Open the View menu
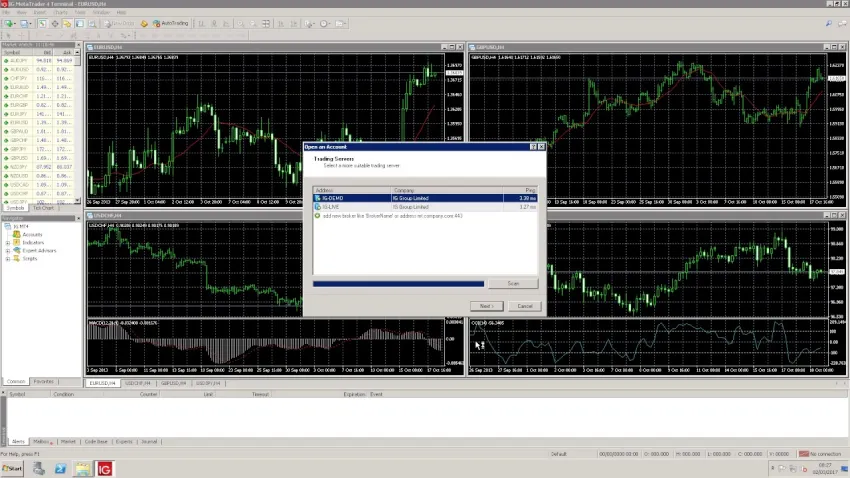This screenshot has width=850, height=478. click(x=22, y=12)
